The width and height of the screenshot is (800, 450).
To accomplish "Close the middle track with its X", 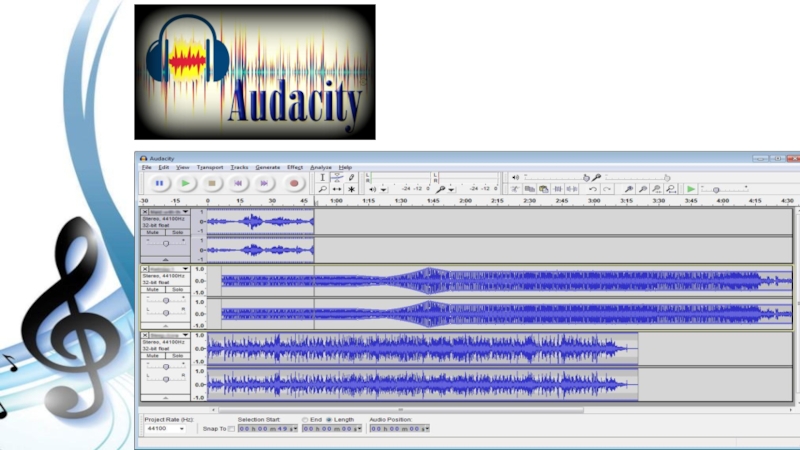I will click(x=145, y=269).
